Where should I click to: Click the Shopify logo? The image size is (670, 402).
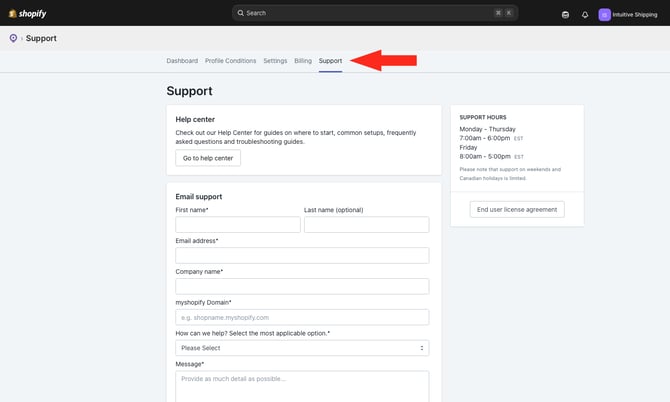(x=27, y=14)
